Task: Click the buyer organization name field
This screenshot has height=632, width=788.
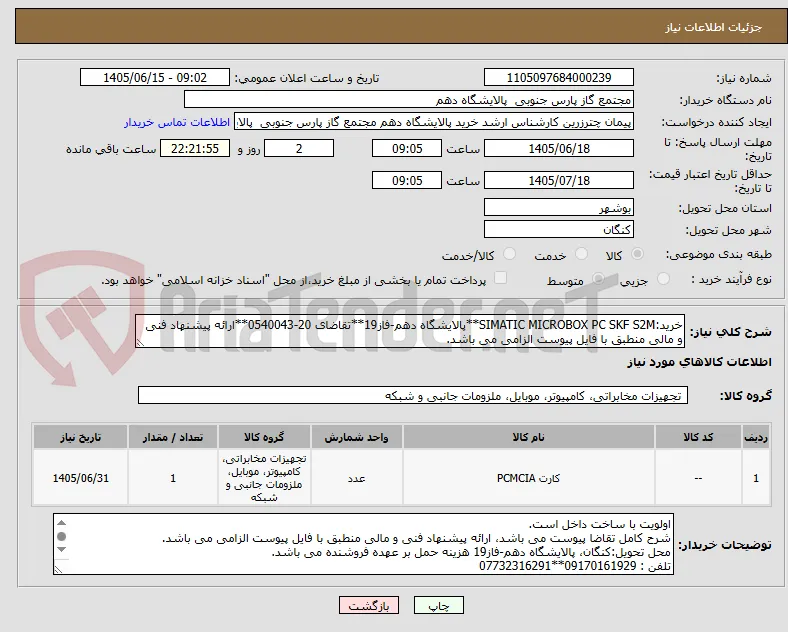Action: (x=409, y=100)
